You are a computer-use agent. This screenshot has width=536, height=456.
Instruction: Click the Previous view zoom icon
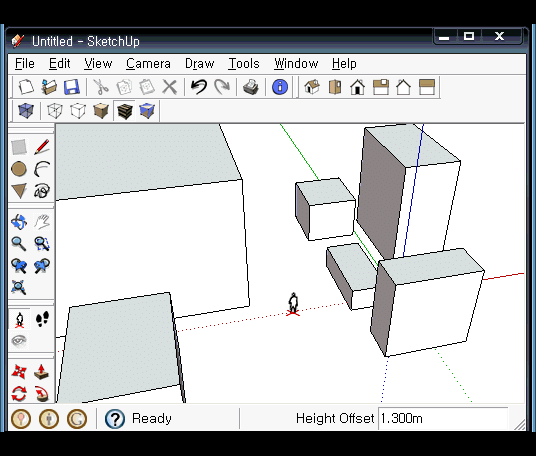tap(19, 266)
